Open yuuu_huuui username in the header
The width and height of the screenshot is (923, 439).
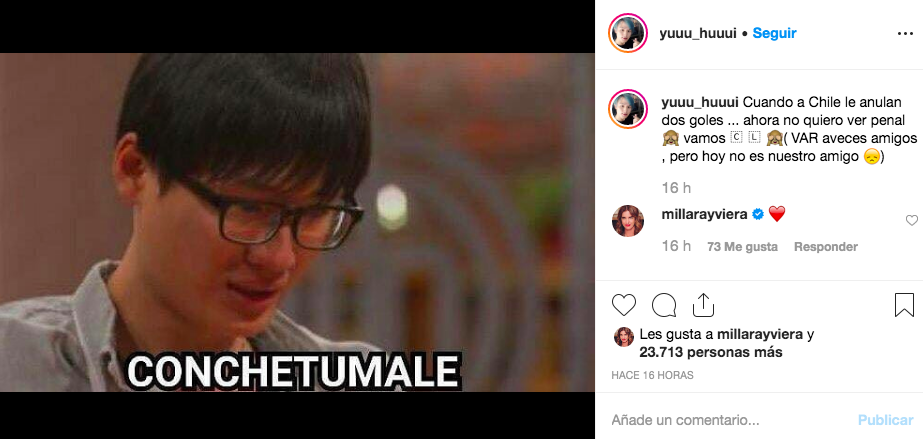point(698,34)
